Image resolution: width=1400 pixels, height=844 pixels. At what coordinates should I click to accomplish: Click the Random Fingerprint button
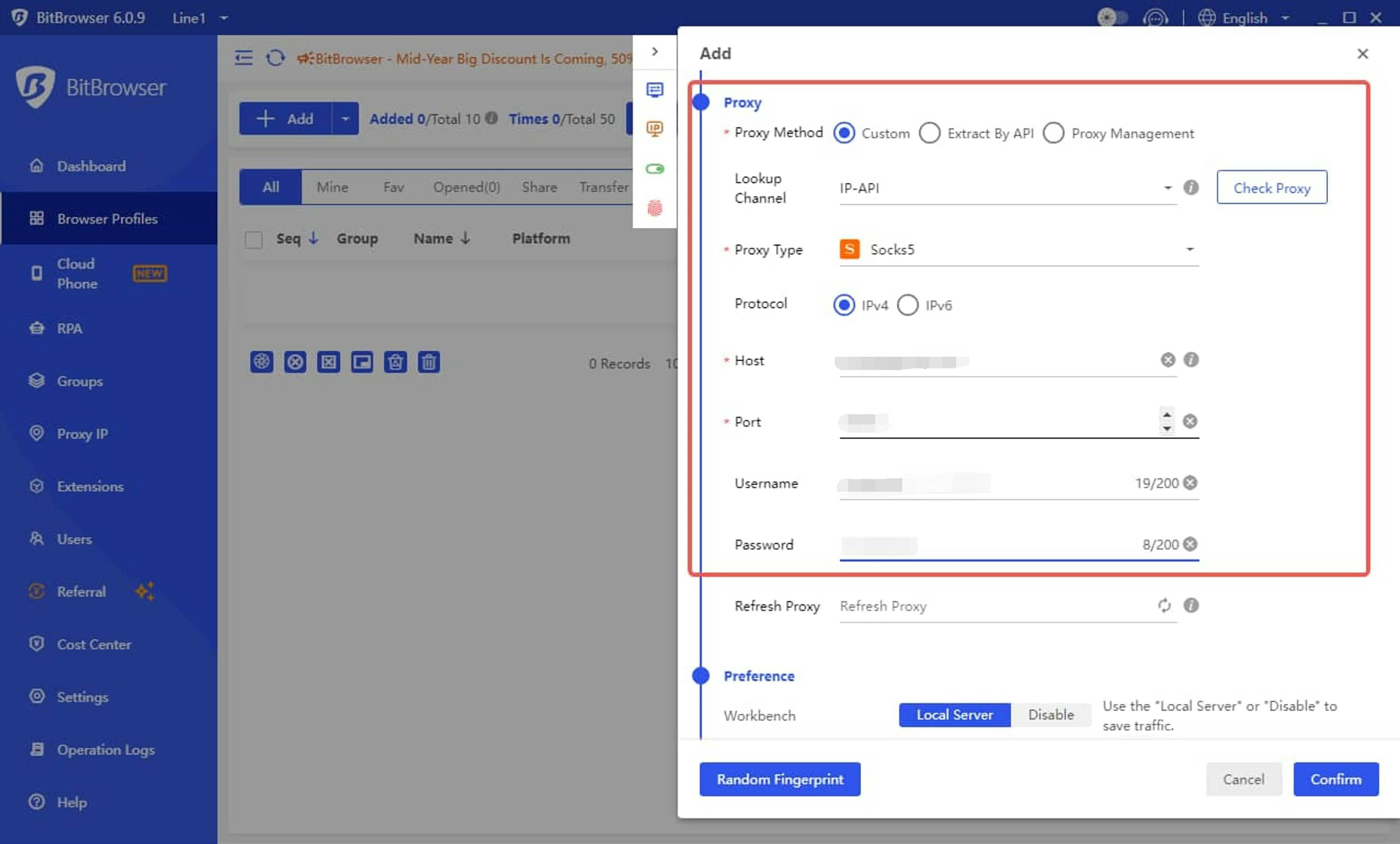780,779
